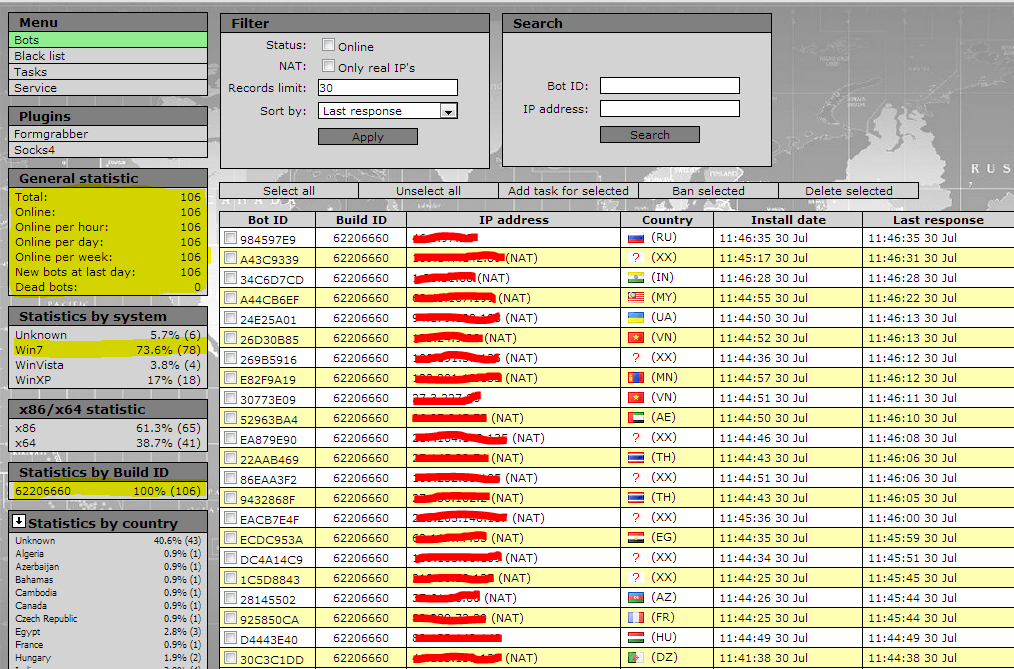Click the Mongolia flag icon for bot E82F9A19
Screen dimensions: 1014x669
[x=636, y=378]
